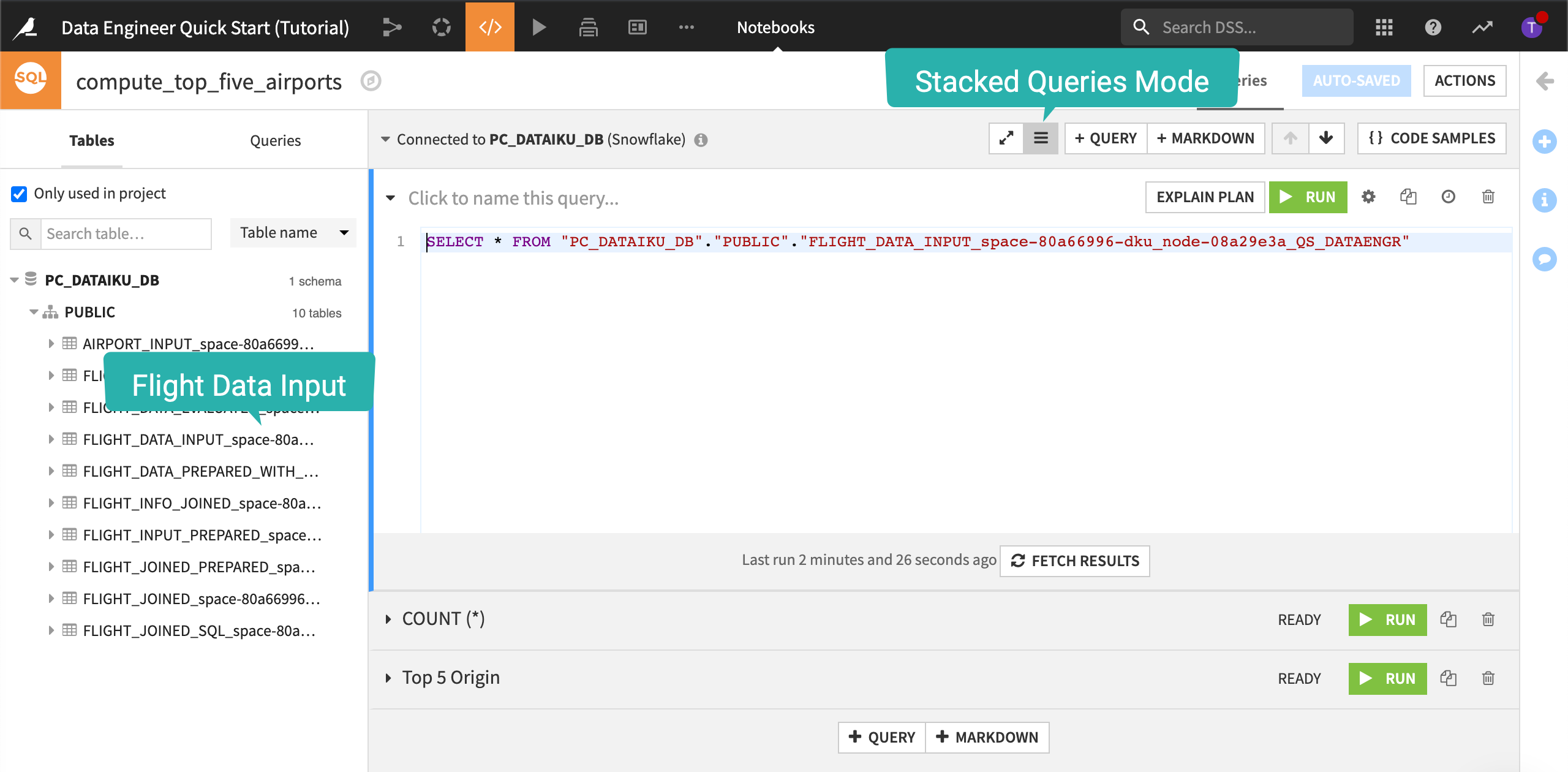Click the bottom + MARKDOWN button

987,737
